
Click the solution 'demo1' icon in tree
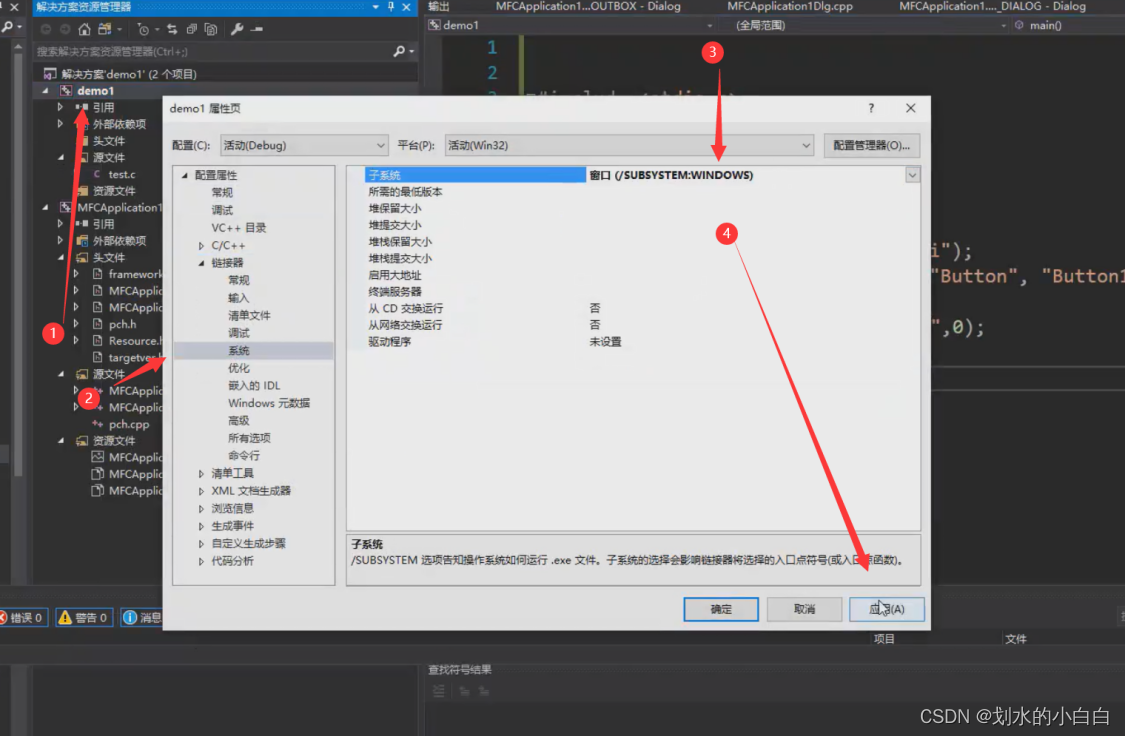(x=50, y=74)
